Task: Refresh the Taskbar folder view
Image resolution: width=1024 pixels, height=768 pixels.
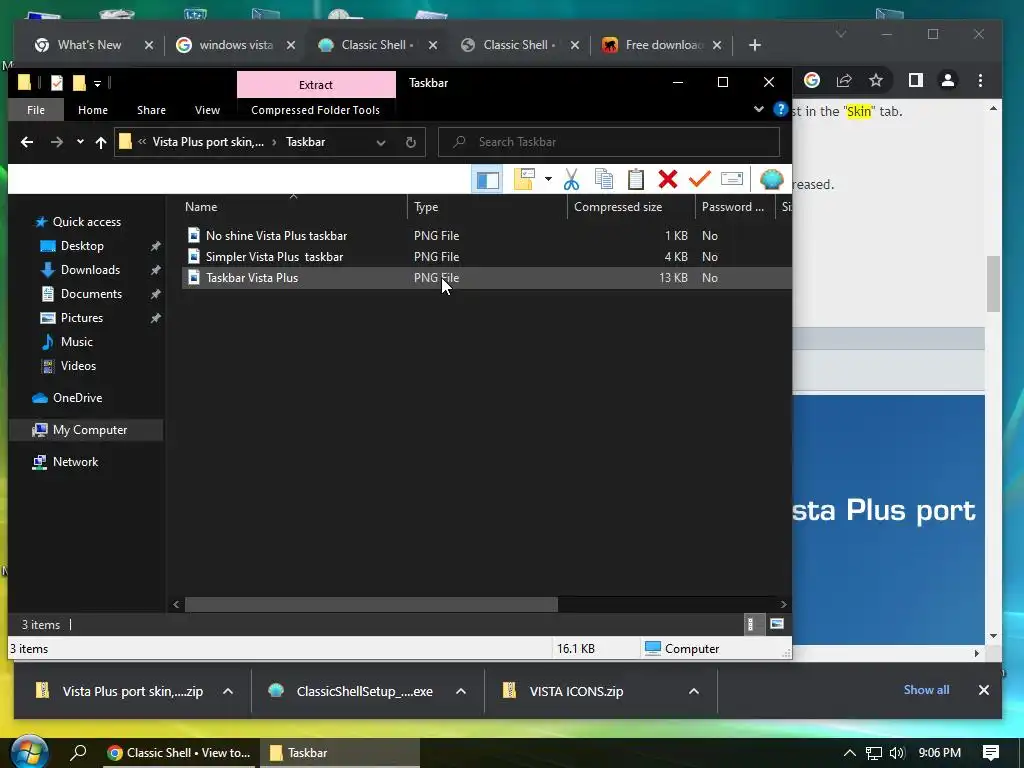Action: pos(411,142)
